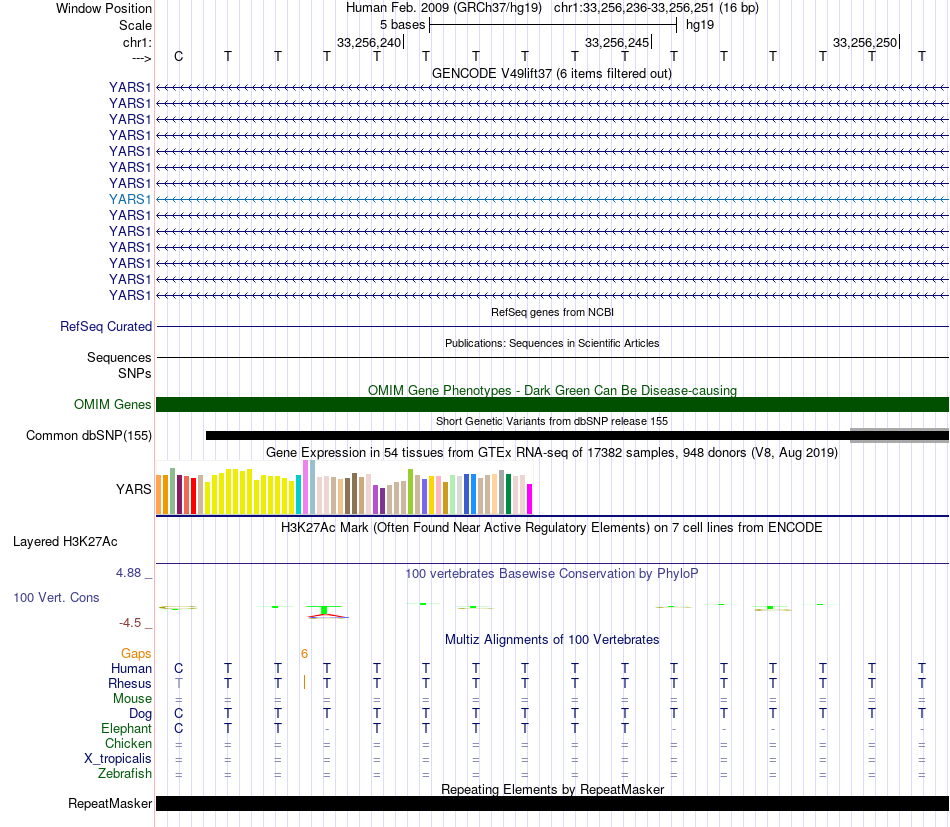The width and height of the screenshot is (950, 827).
Task: Select the light blue highlighted YARS1 transcript label
Action: tap(130, 199)
